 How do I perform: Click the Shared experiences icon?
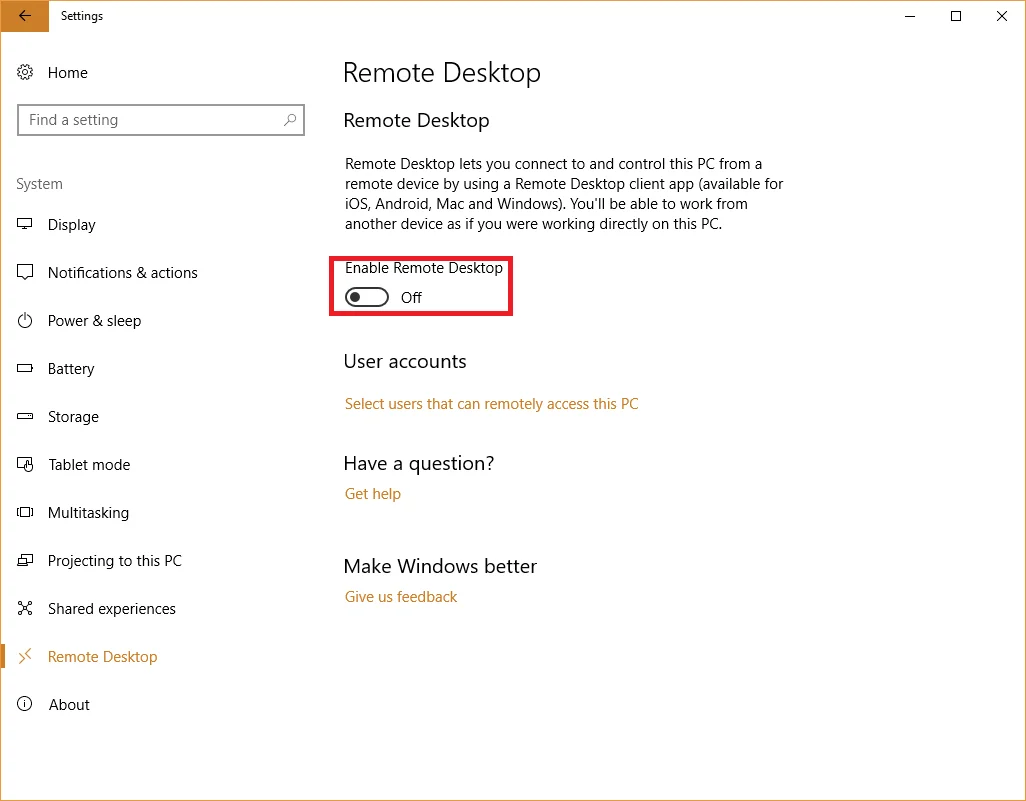[x=25, y=609]
